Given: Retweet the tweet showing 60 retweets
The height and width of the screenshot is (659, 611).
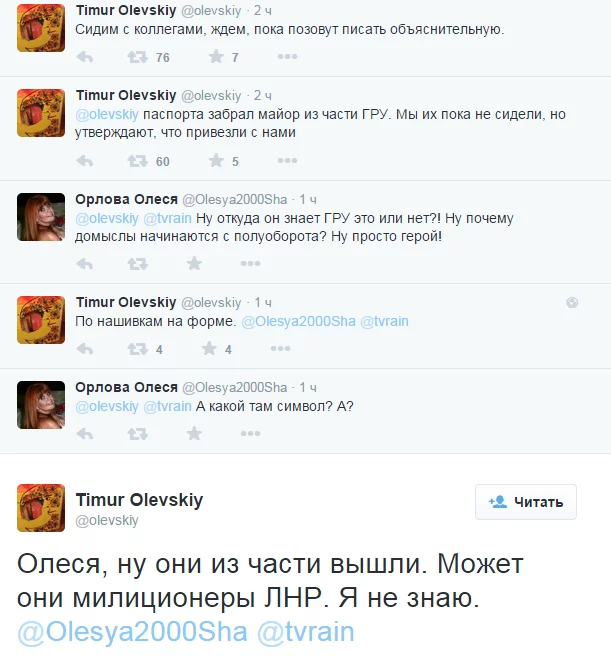Looking at the screenshot, I should pyautogui.click(x=137, y=162).
